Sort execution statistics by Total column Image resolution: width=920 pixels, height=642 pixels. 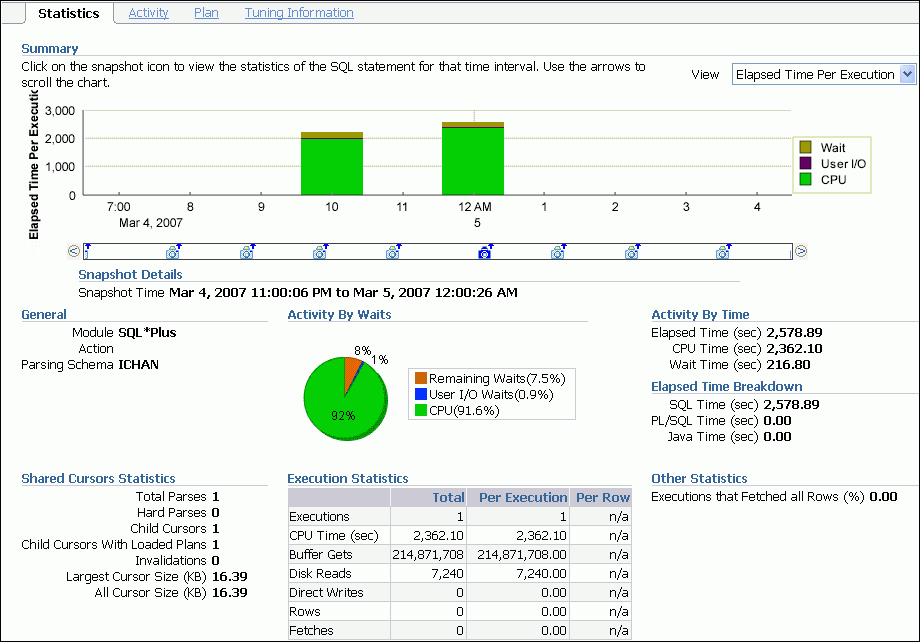(448, 497)
